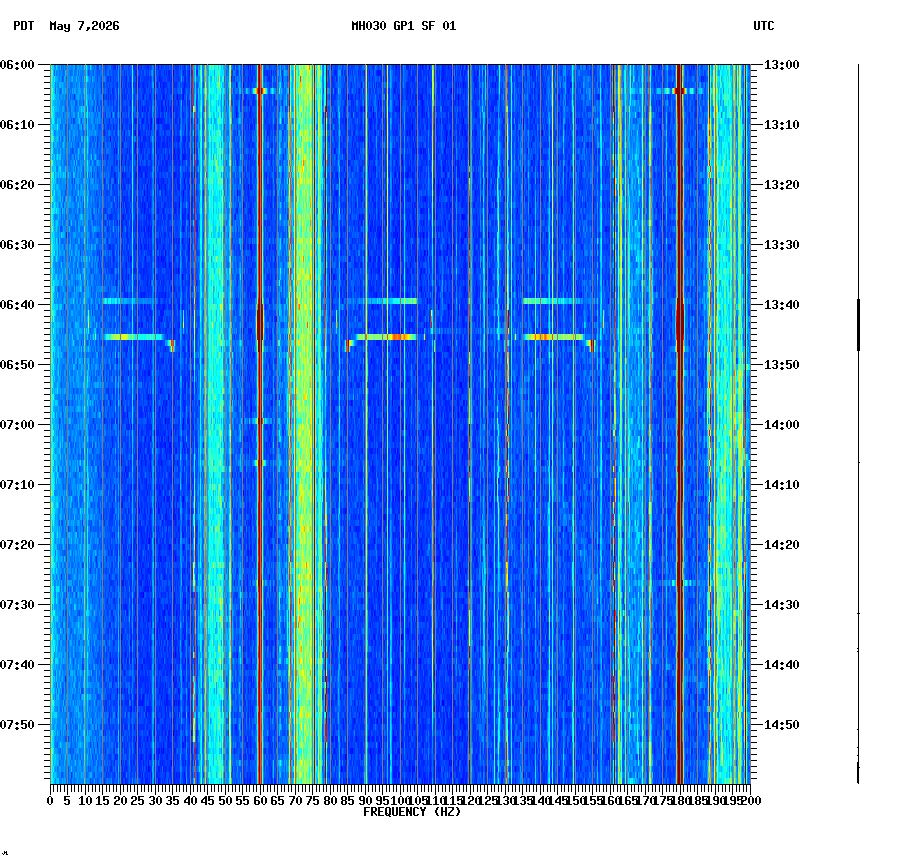Click the 07:20 PDT time label
Screen dimensions: 902x864
(17, 545)
